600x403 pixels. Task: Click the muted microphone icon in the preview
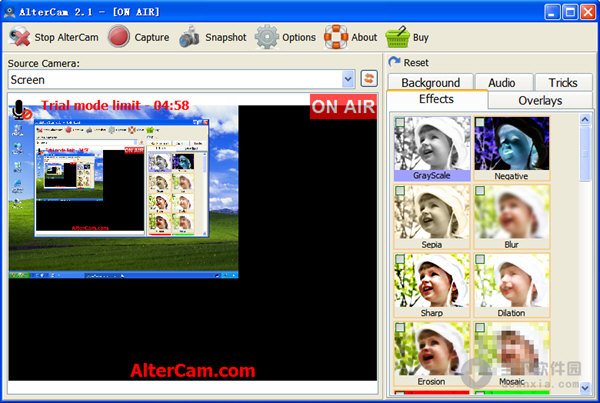click(x=21, y=110)
